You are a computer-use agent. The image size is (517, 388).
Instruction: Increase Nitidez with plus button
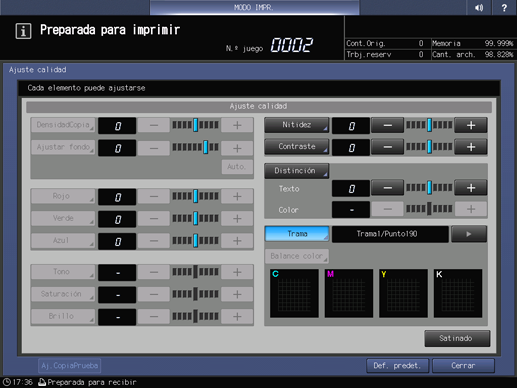point(471,125)
